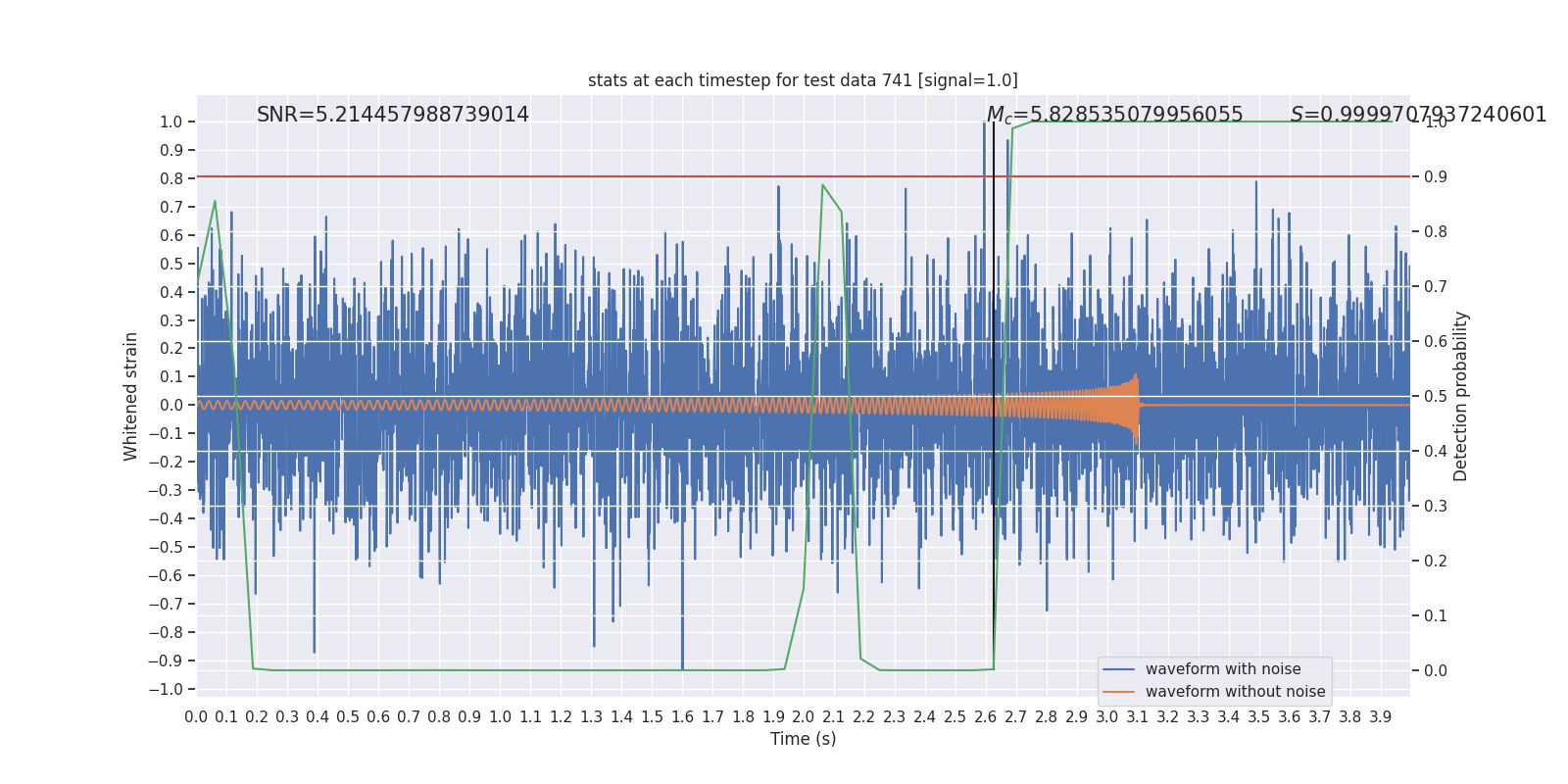Select the SNR value annotation text
The height and width of the screenshot is (784, 1568).
click(x=392, y=115)
